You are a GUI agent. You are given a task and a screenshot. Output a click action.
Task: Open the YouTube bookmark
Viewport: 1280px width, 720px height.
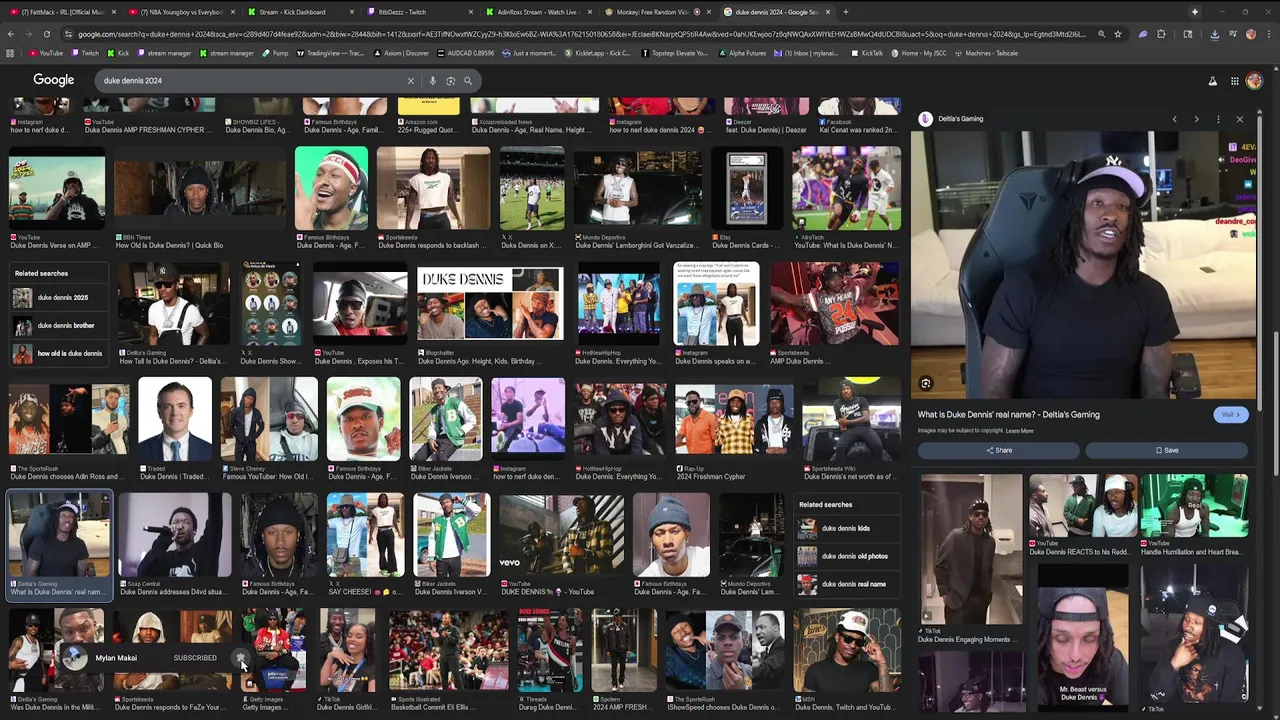(x=46, y=53)
